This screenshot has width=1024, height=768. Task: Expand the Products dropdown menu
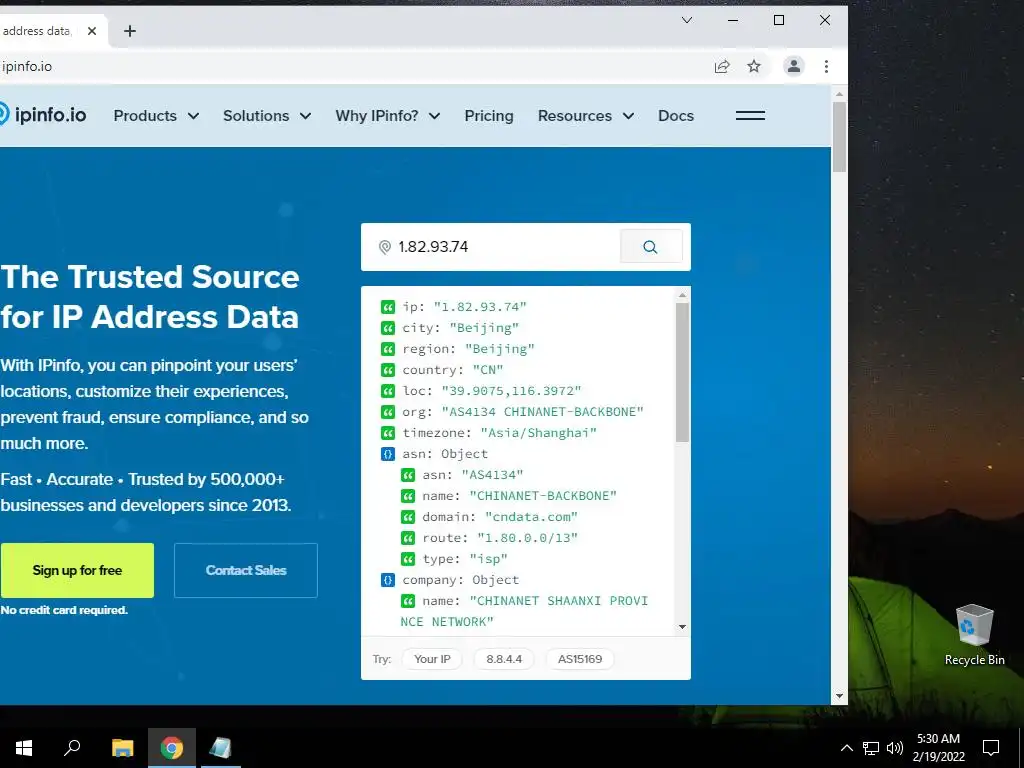tap(156, 116)
